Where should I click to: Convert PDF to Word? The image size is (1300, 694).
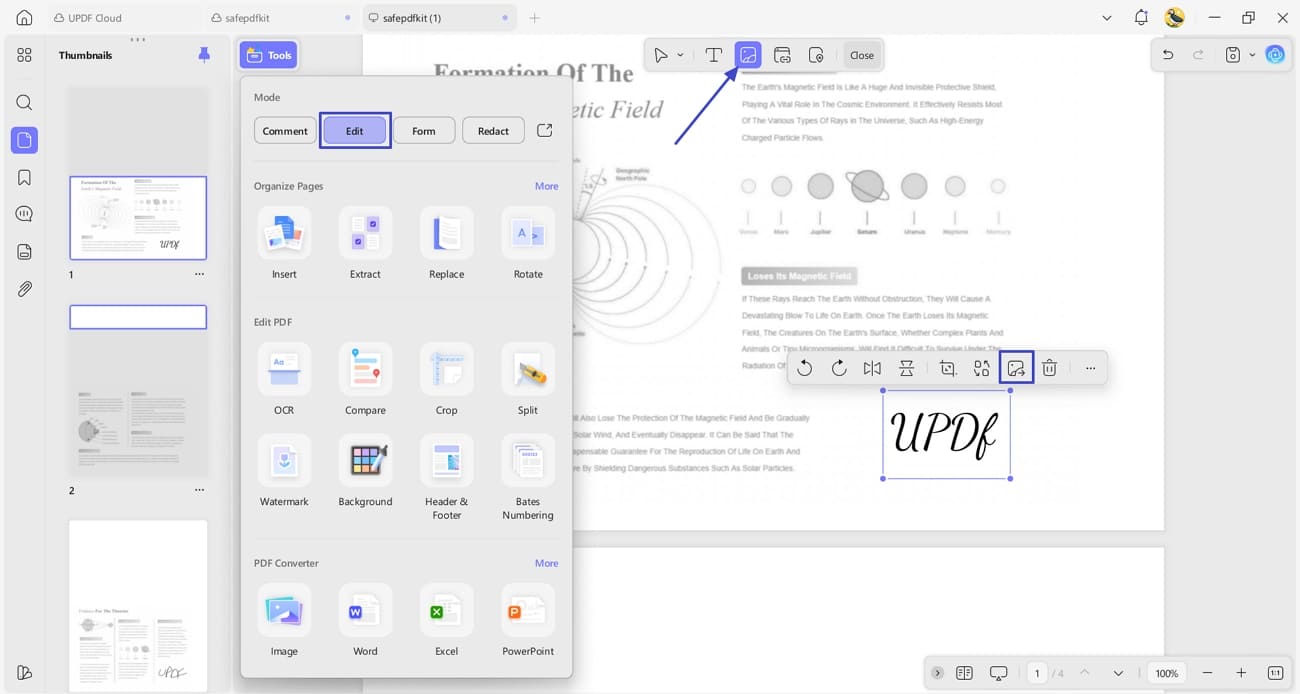(365, 620)
